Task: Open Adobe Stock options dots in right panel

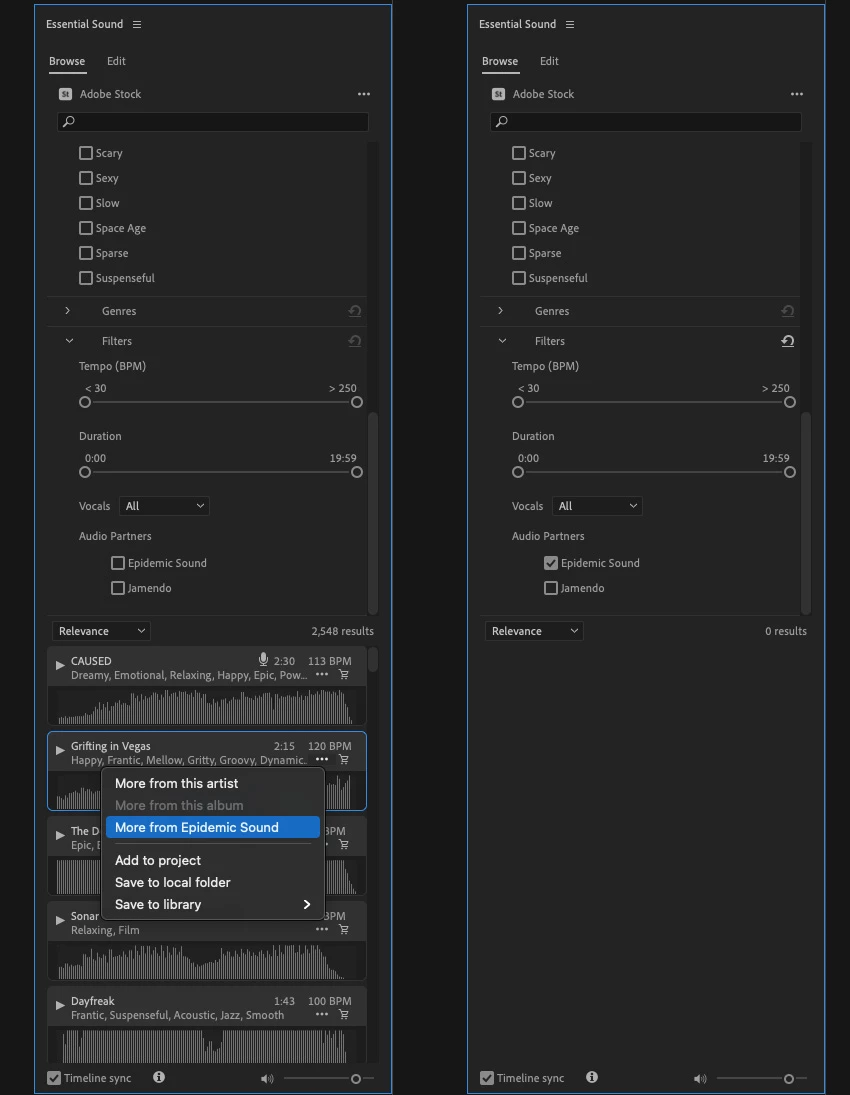Action: pos(797,94)
